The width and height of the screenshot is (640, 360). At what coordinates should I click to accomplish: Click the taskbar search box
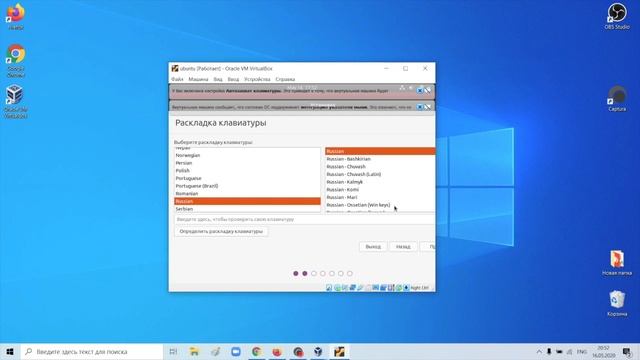click(92, 351)
